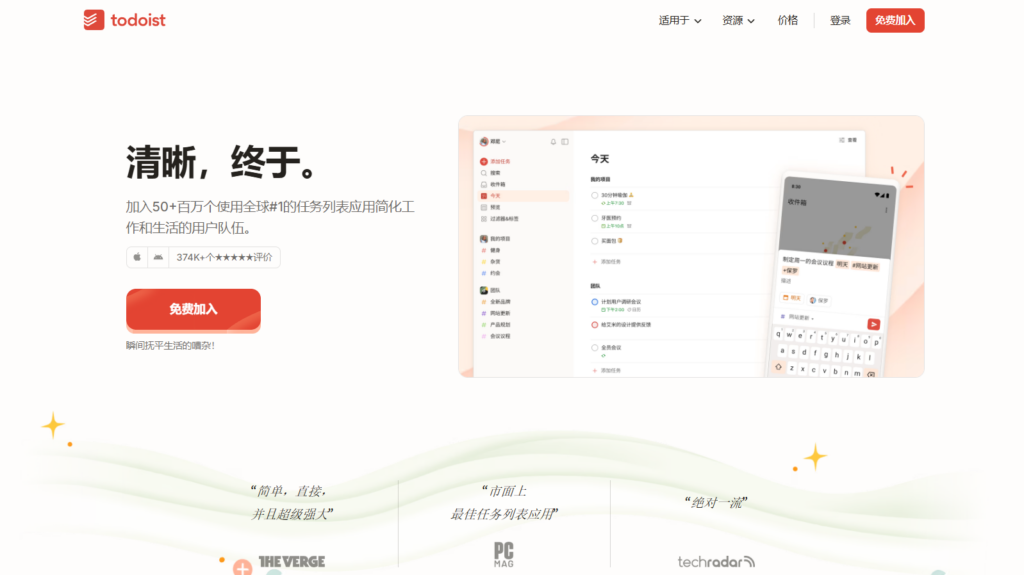Click the red send arrow on phone mockup

[873, 324]
